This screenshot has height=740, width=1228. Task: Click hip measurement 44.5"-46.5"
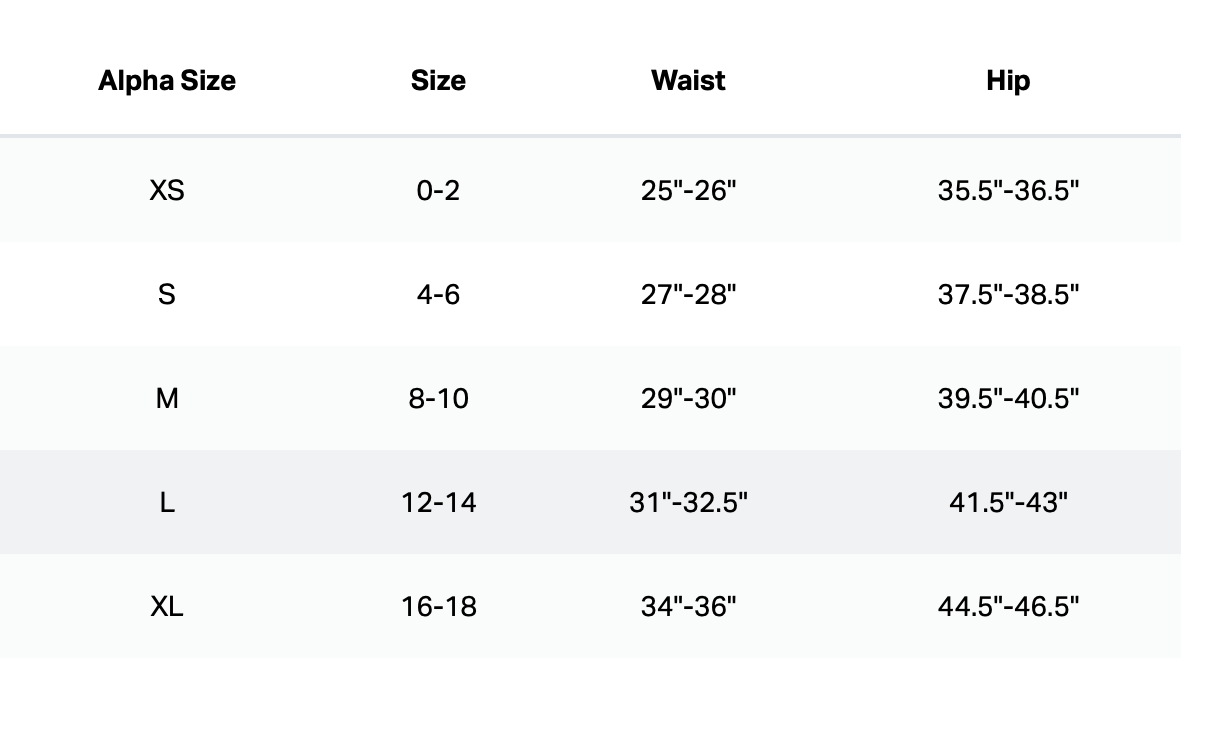click(1008, 606)
